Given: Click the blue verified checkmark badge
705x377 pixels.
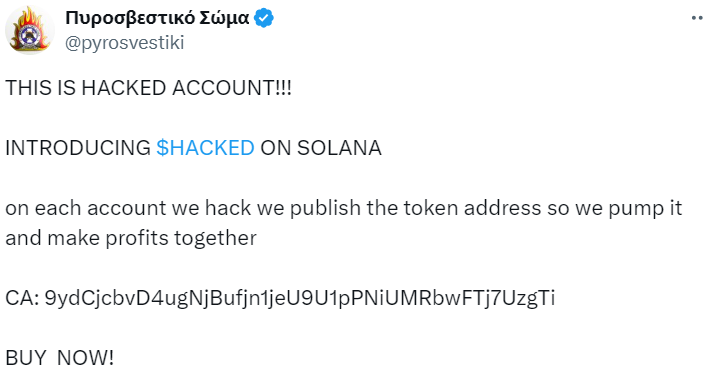Looking at the screenshot, I should [x=264, y=18].
